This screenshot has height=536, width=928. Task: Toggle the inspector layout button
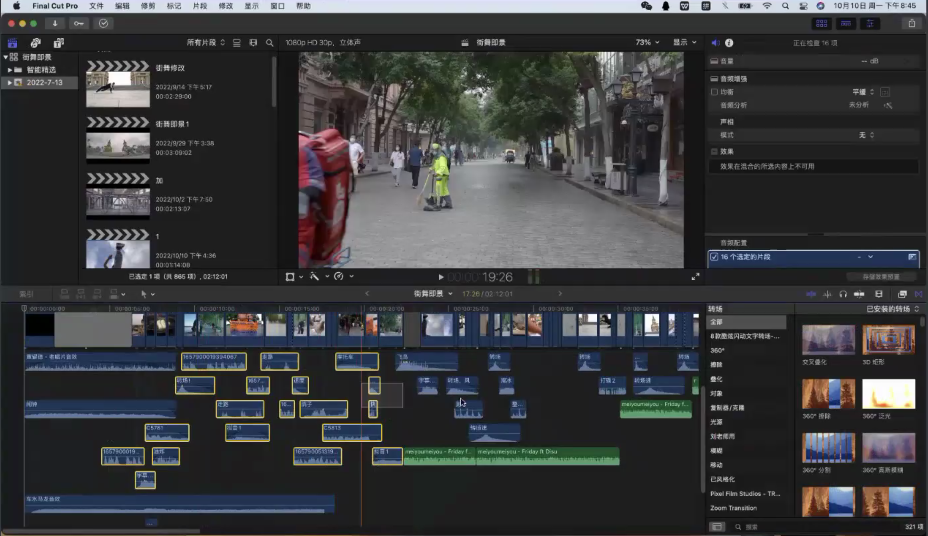click(870, 23)
